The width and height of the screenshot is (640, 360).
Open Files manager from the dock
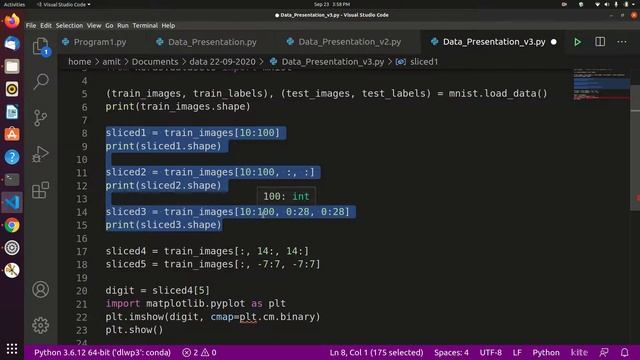[12, 66]
